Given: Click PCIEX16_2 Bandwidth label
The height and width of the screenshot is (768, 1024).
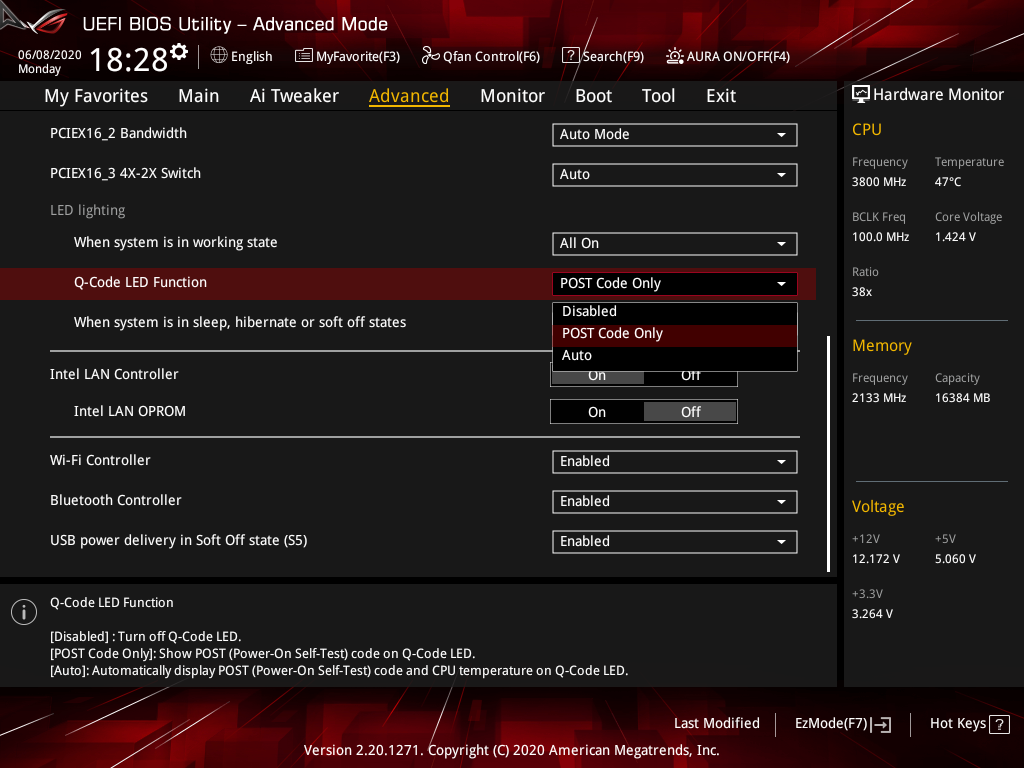Looking at the screenshot, I should (118, 133).
